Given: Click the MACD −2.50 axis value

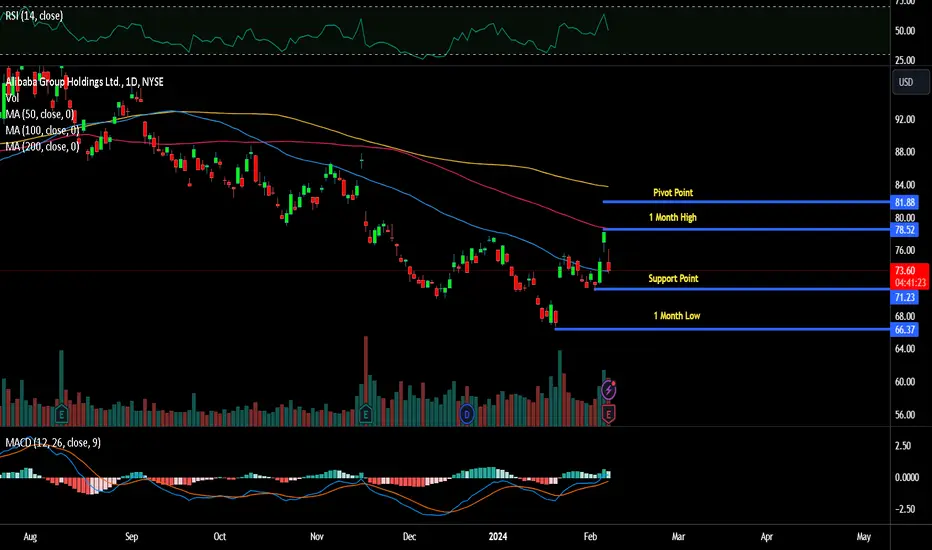Looking at the screenshot, I should (x=903, y=509).
